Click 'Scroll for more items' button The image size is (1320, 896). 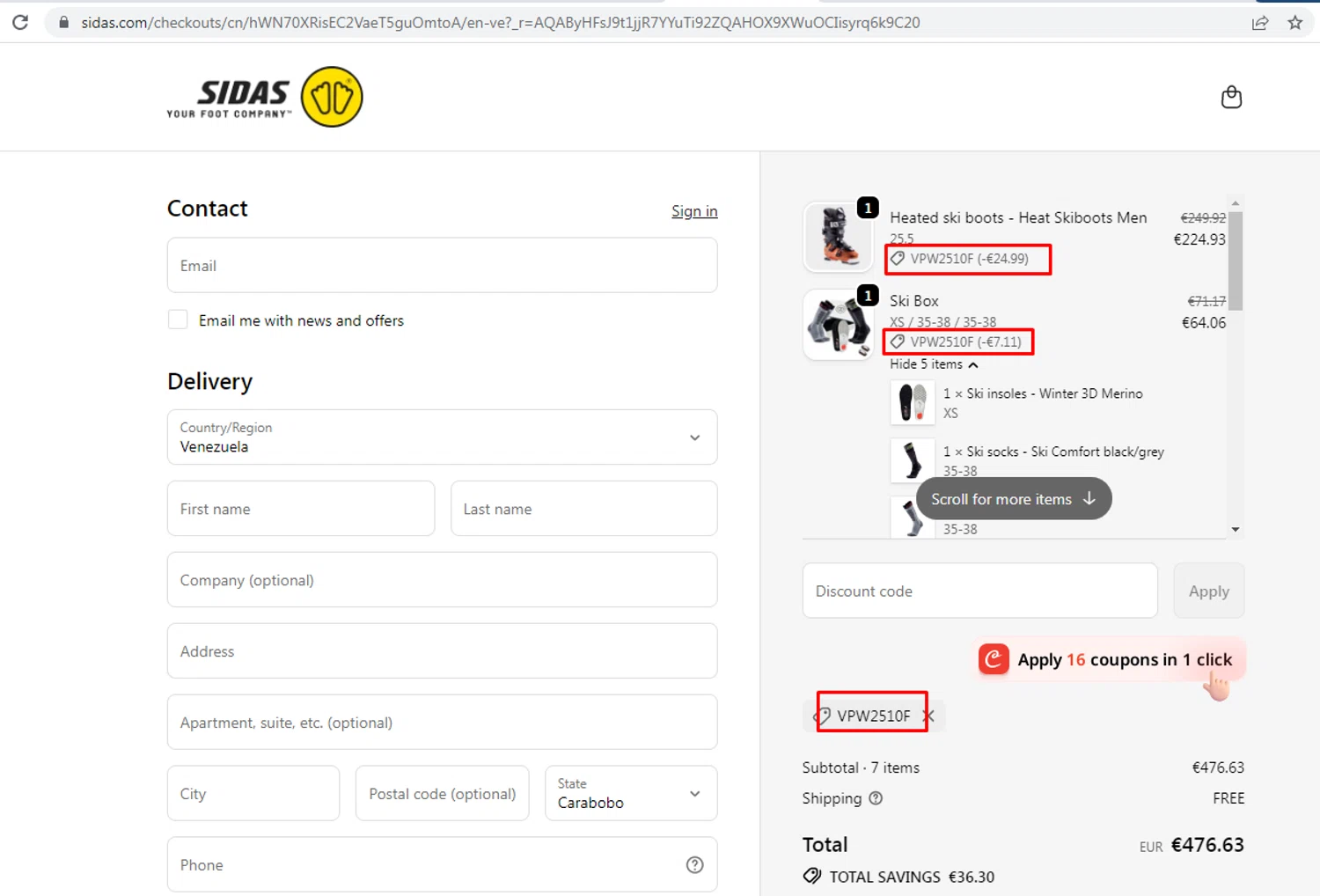[1014, 499]
